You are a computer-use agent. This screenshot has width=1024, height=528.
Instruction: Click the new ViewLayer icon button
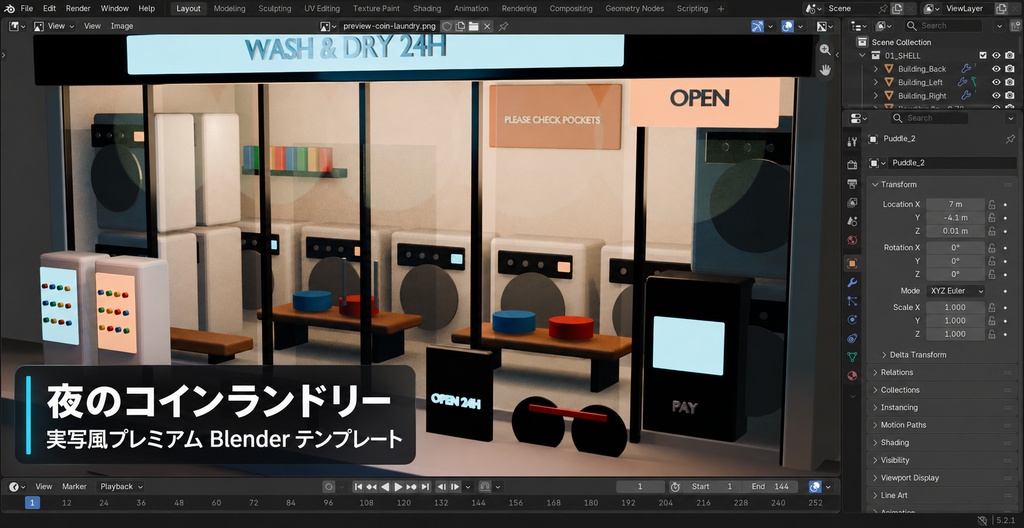(x=1001, y=8)
